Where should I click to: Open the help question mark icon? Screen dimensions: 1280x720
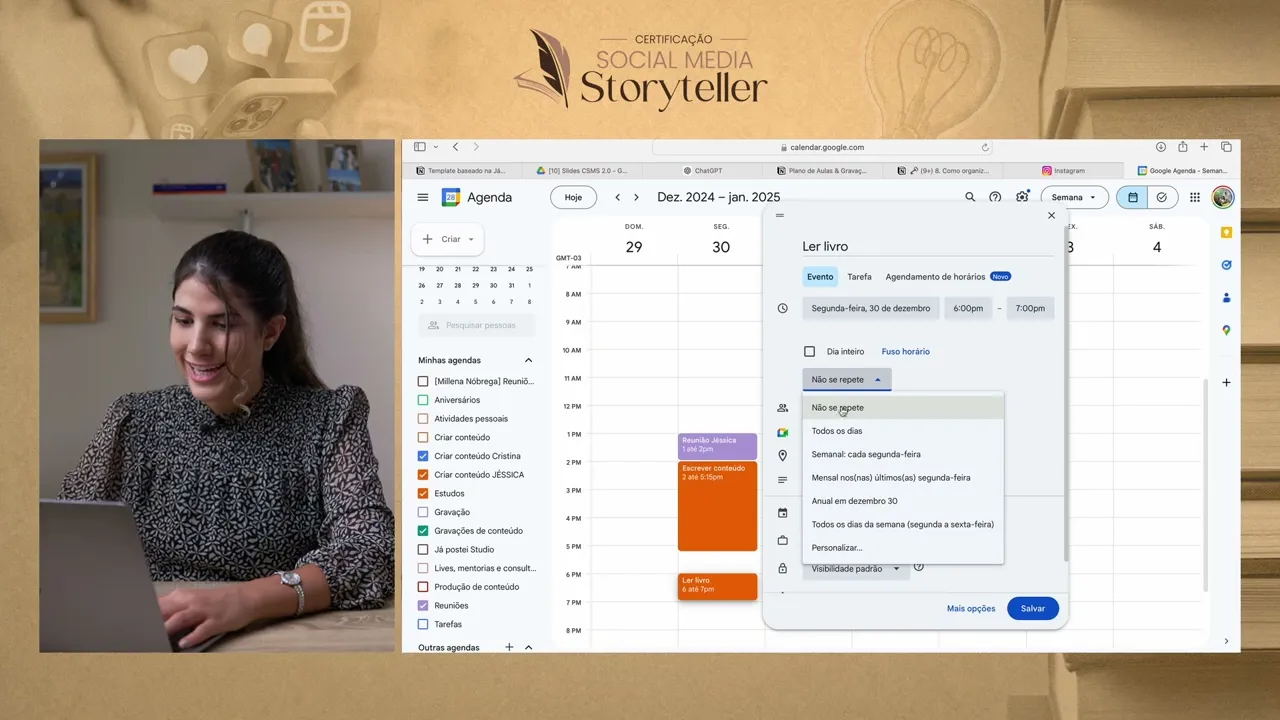(995, 197)
